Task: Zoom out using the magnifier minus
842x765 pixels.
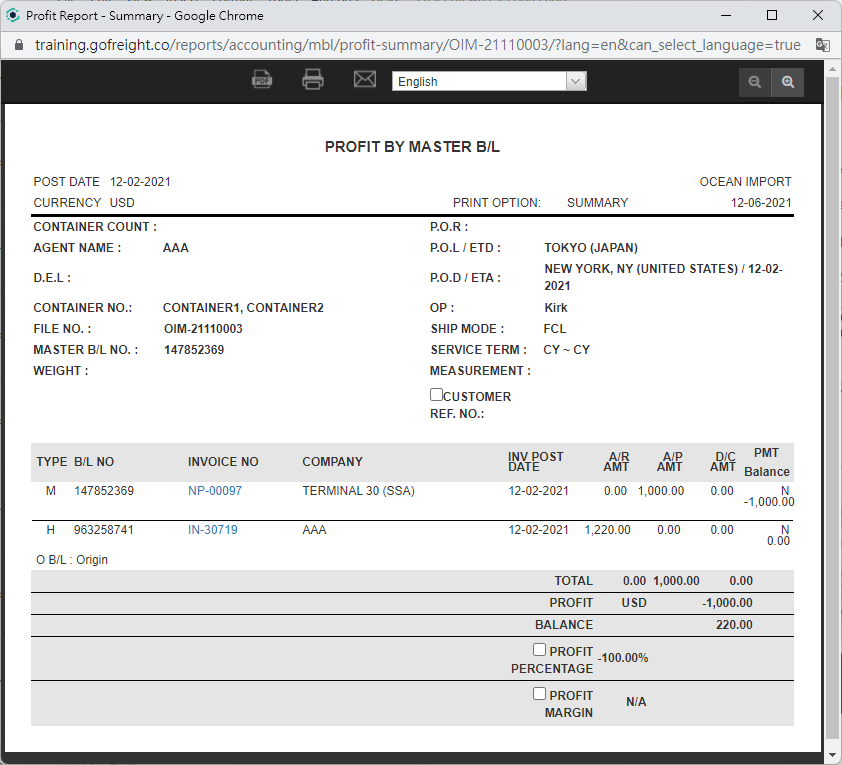Action: click(x=755, y=82)
